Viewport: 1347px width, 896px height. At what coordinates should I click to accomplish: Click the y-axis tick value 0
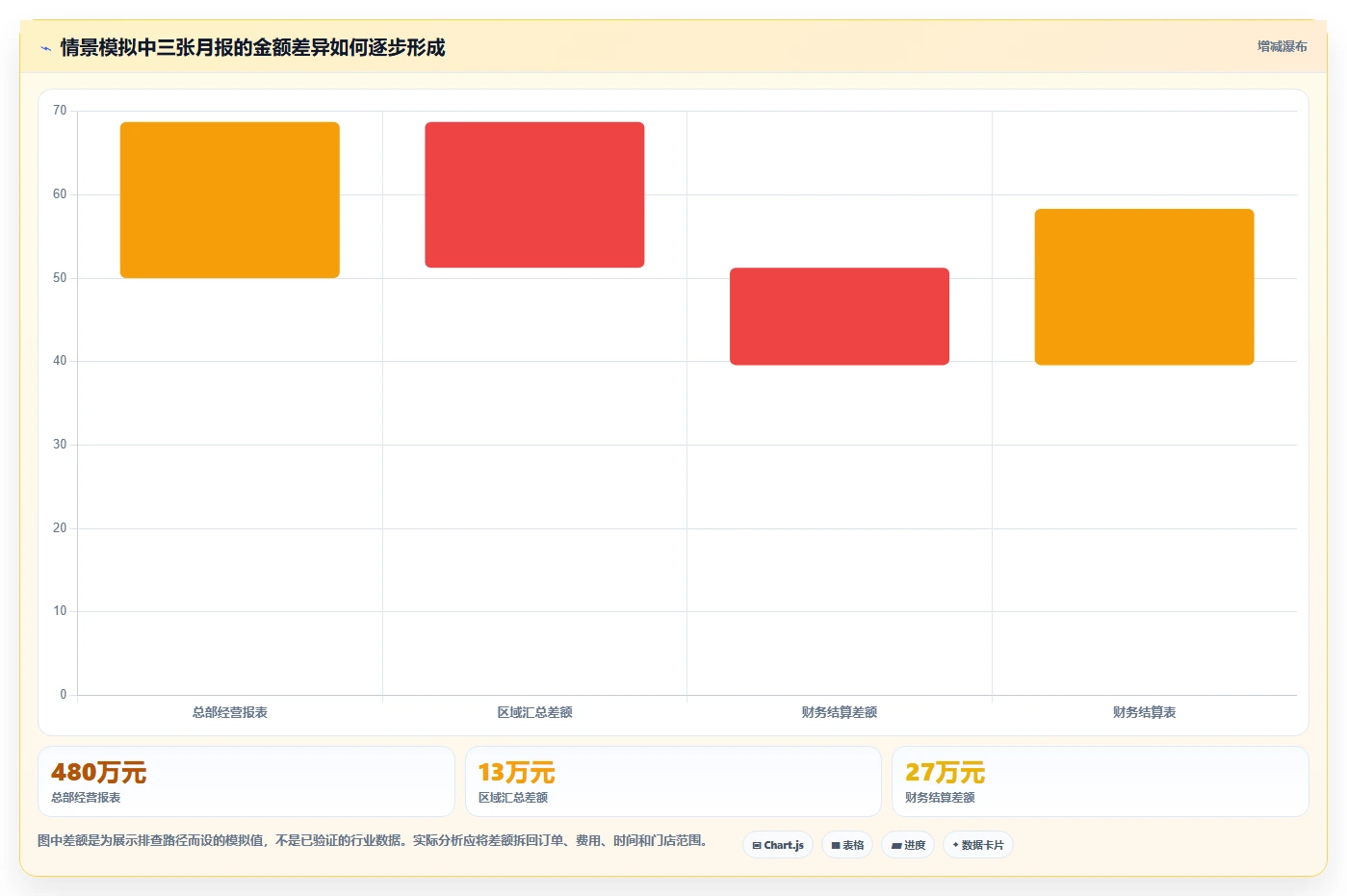[64, 695]
